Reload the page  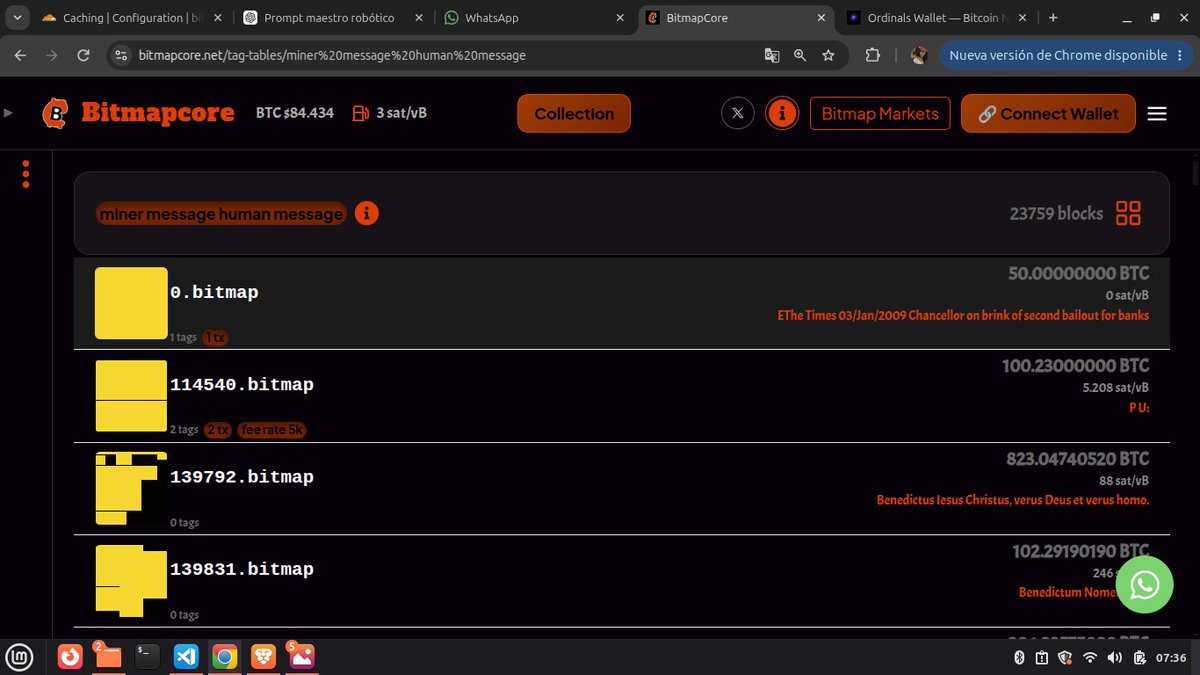83,56
